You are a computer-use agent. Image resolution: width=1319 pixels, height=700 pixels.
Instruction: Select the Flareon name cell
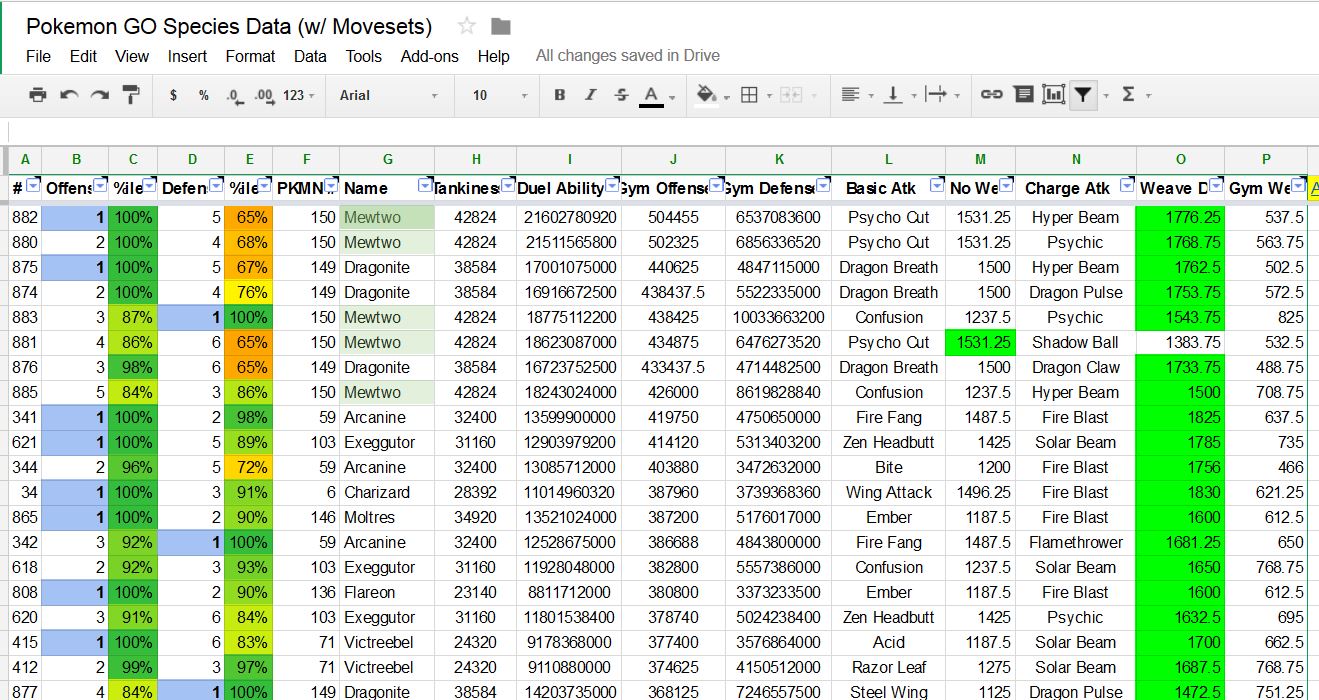[x=387, y=592]
